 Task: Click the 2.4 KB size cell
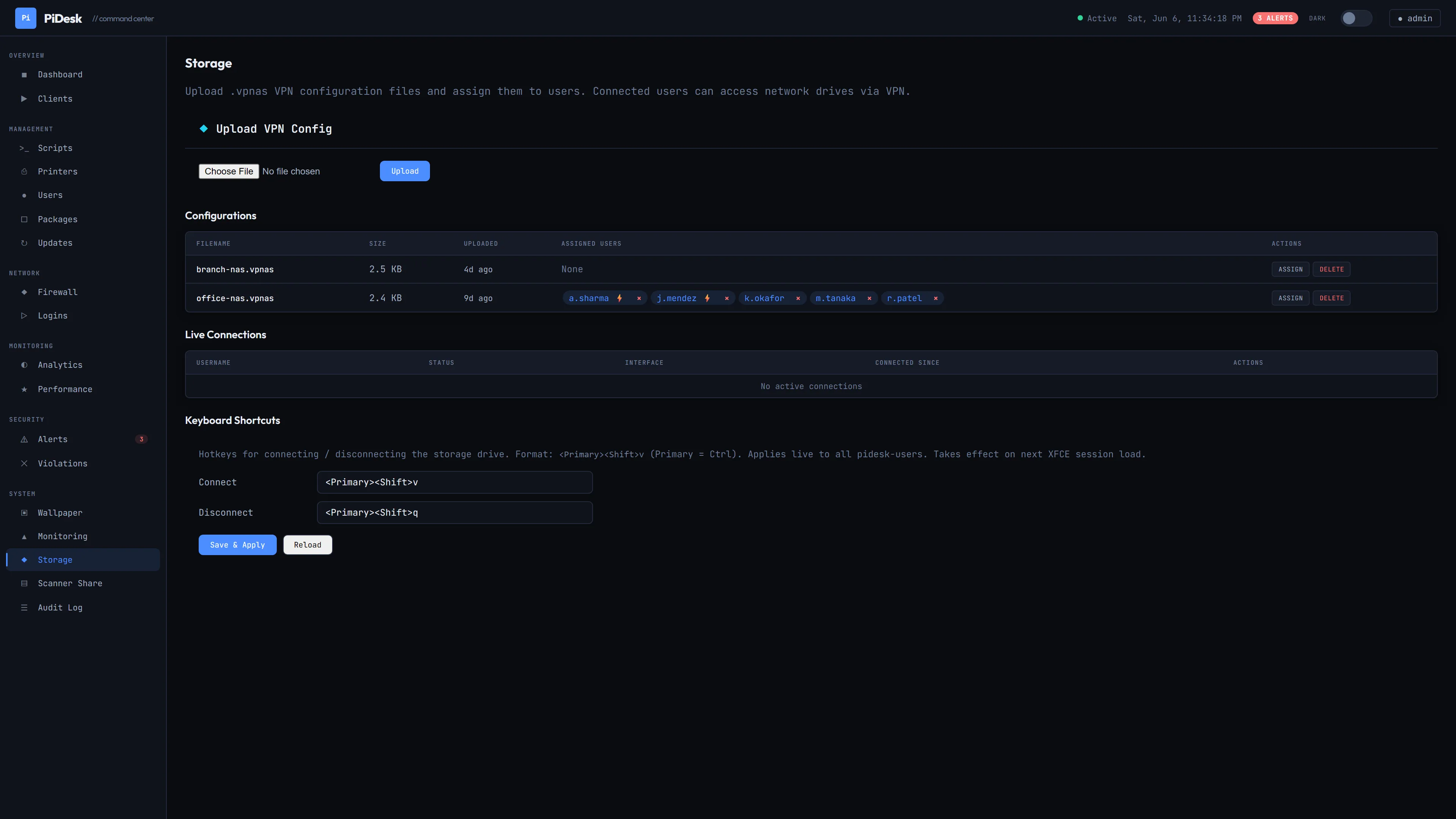(386, 298)
